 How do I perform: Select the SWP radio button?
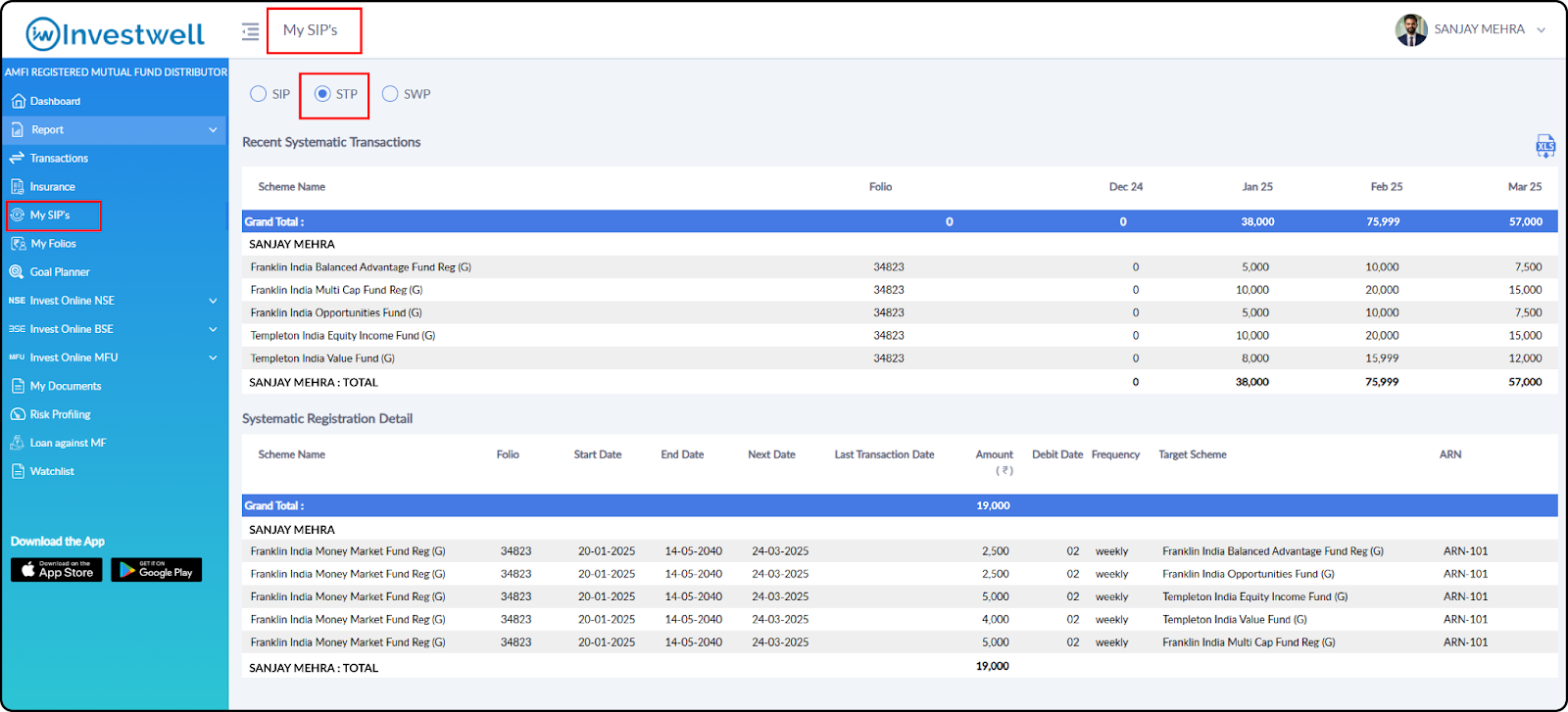point(390,94)
